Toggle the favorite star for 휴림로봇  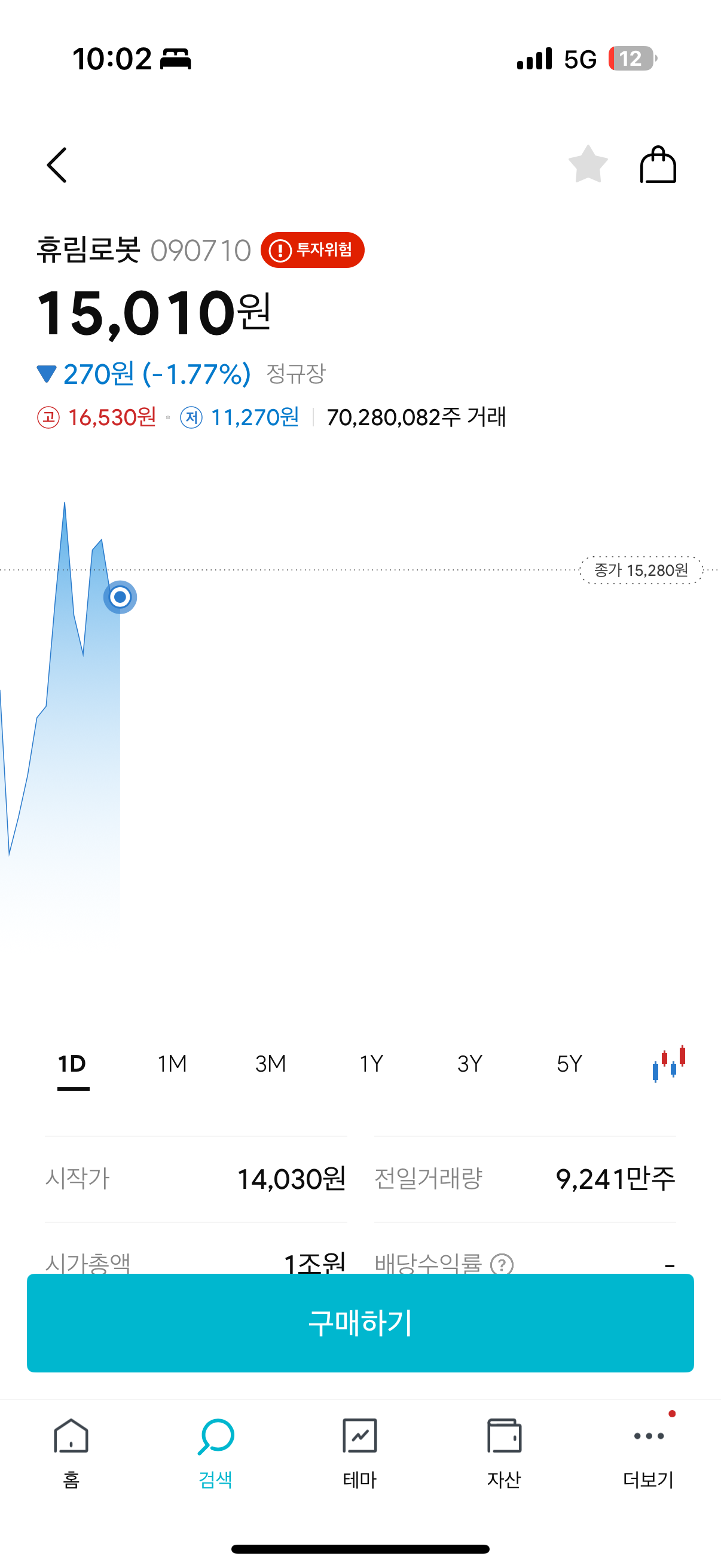pyautogui.click(x=588, y=164)
